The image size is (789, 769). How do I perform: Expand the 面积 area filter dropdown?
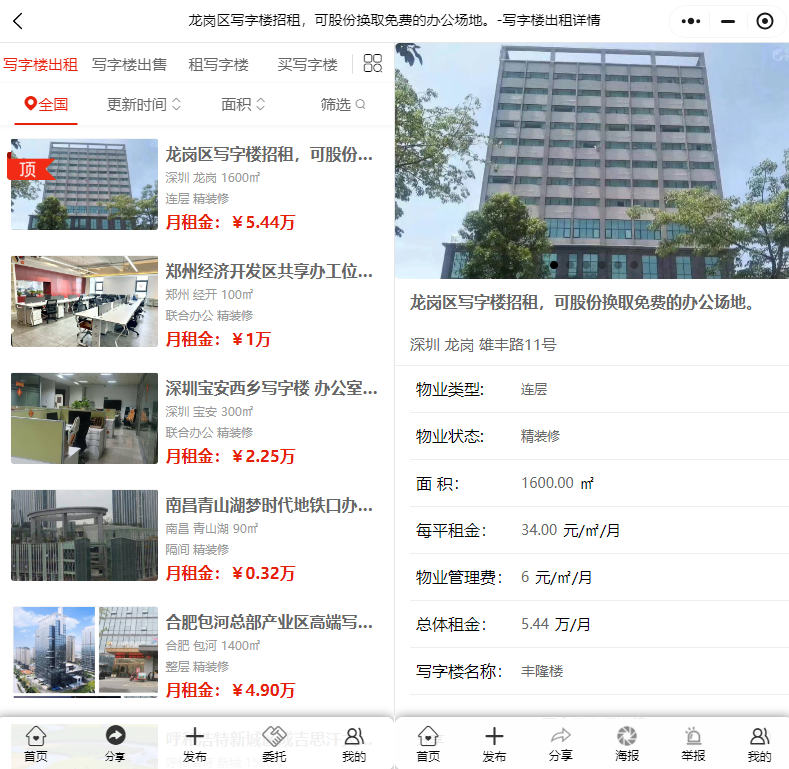(243, 104)
